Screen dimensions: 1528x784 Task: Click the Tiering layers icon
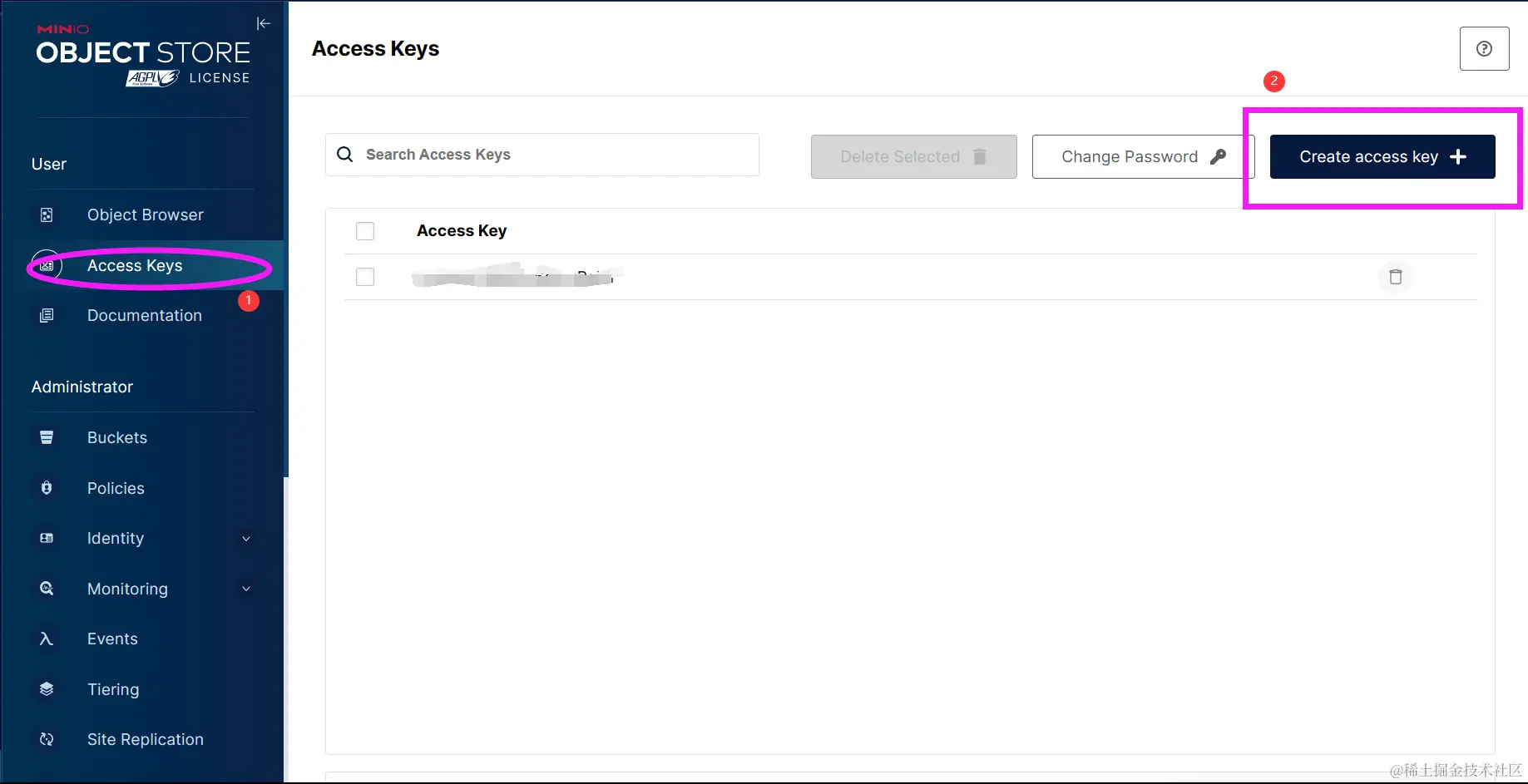(x=47, y=688)
